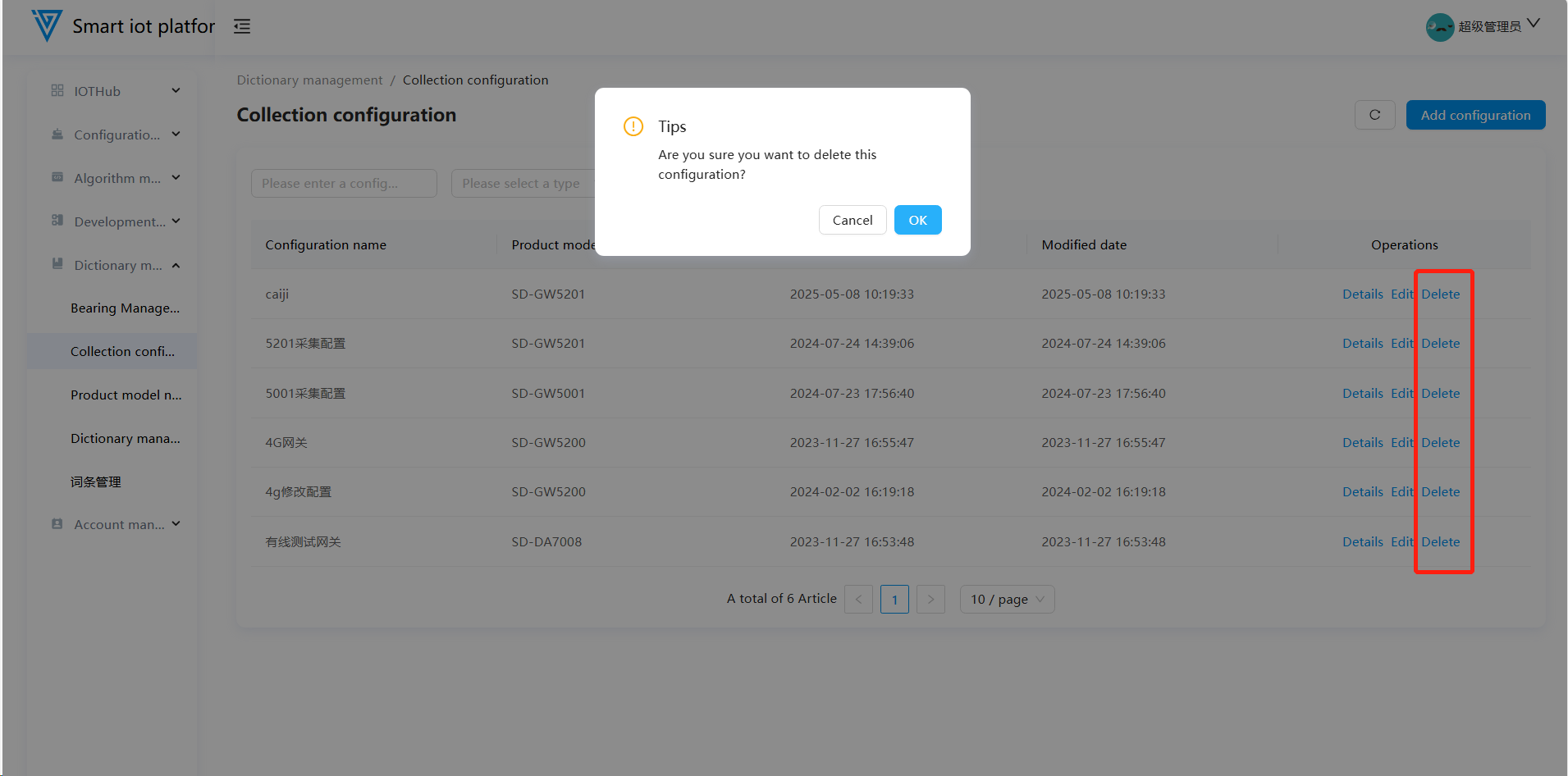The width and height of the screenshot is (1568, 776).
Task: Open Details for 4G网关 row
Action: [x=1362, y=442]
